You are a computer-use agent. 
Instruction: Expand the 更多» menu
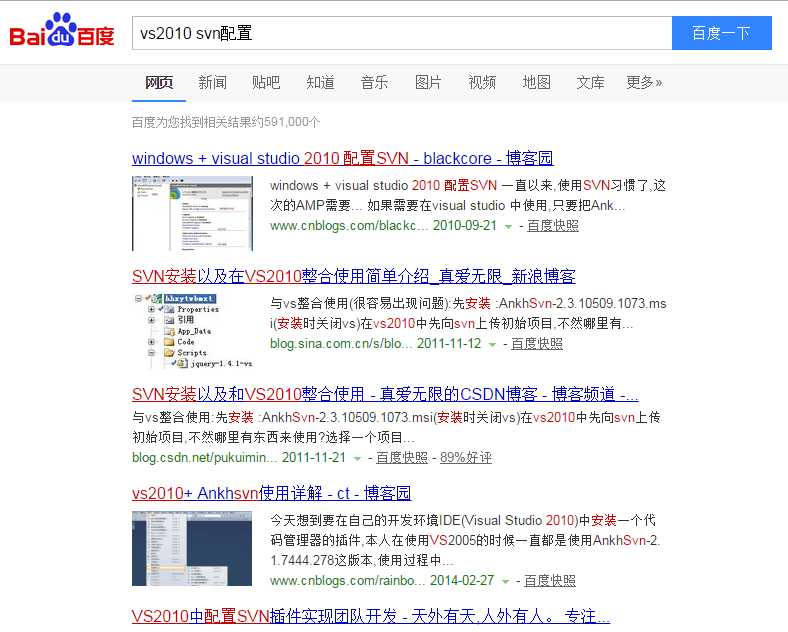(x=644, y=82)
